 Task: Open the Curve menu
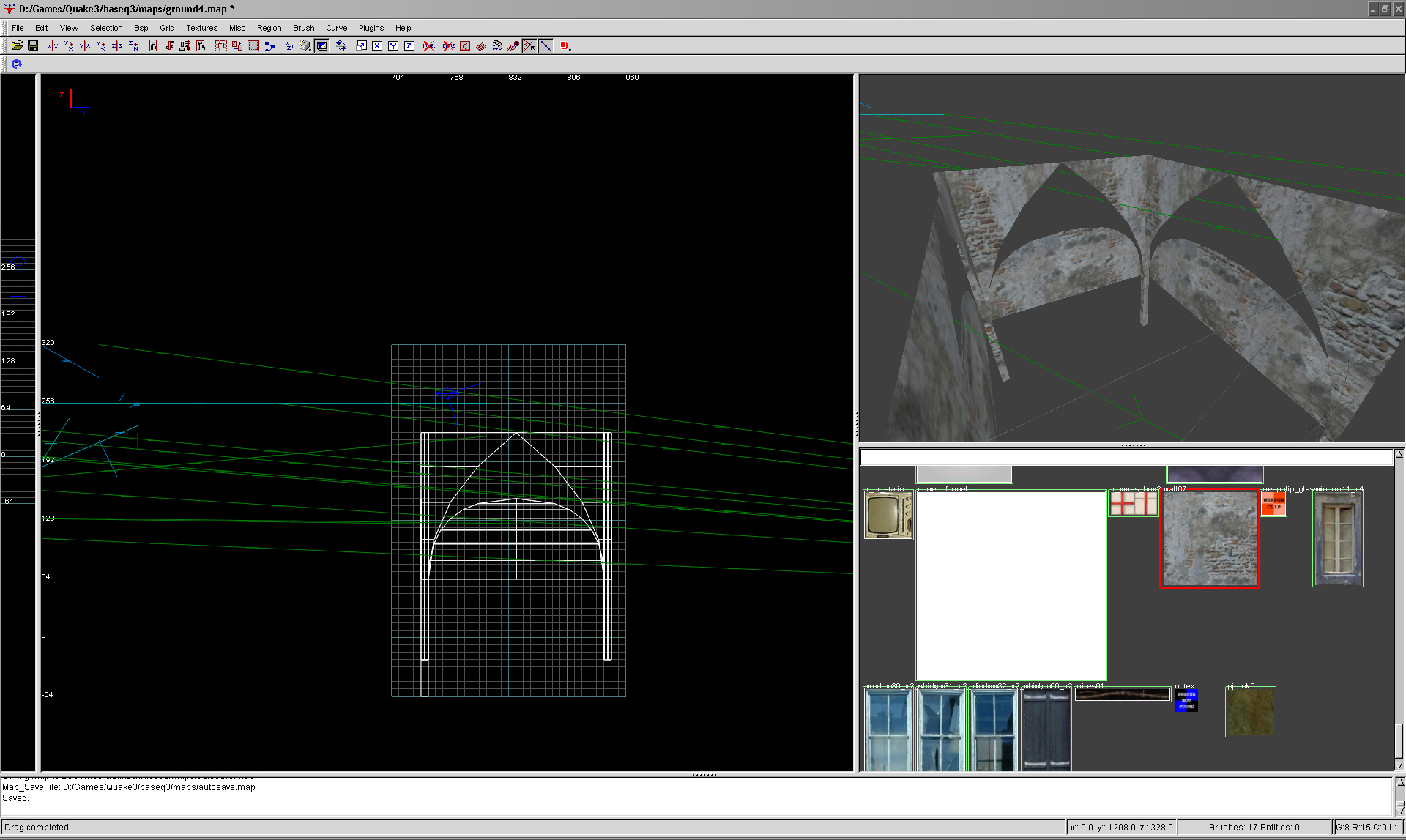[x=336, y=28]
